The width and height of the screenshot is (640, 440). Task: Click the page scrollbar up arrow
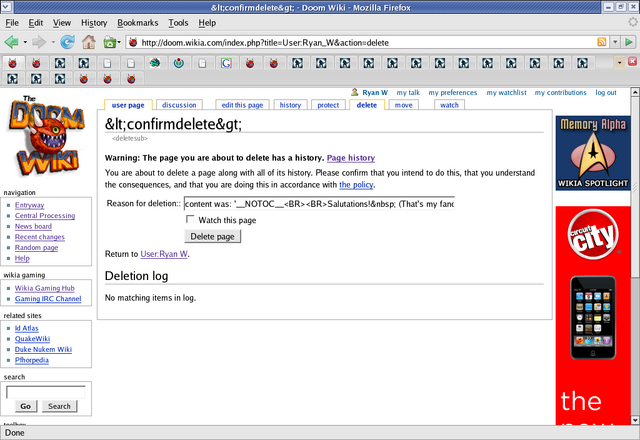(x=635, y=92)
